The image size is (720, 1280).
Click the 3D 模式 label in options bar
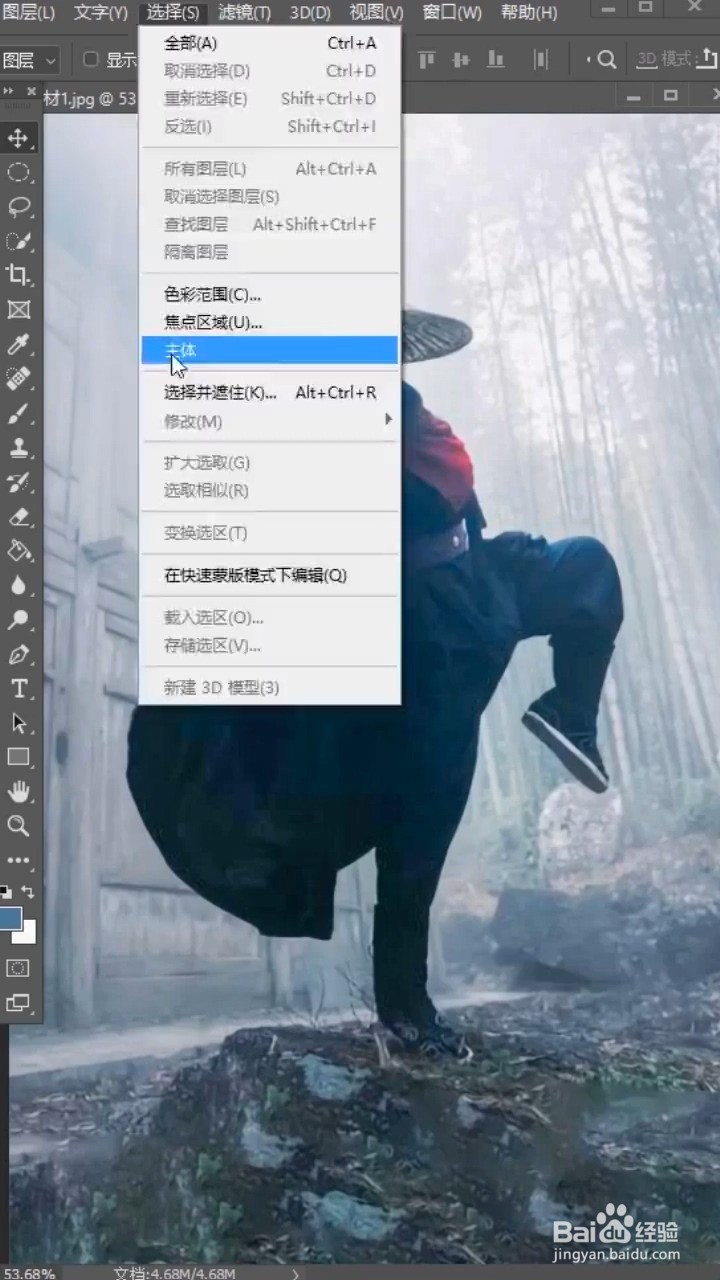coord(664,59)
